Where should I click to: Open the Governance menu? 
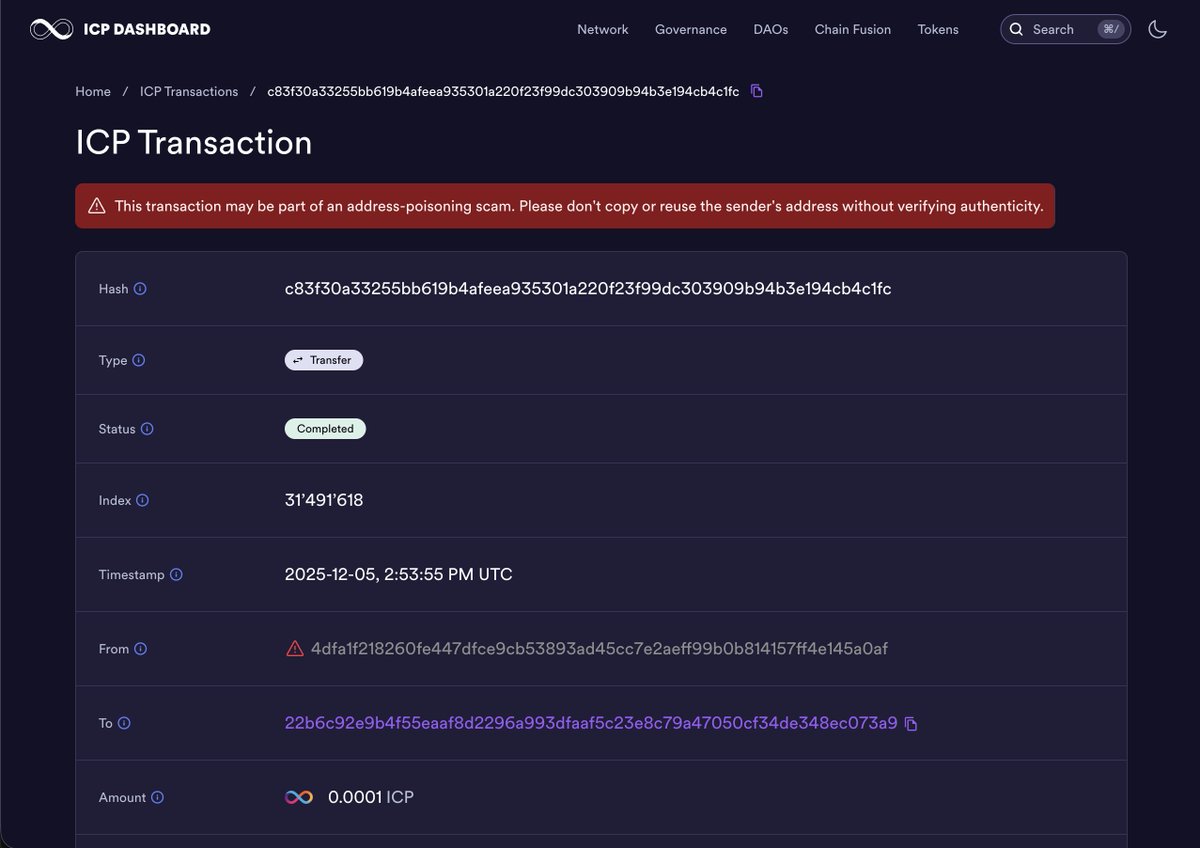pos(690,29)
